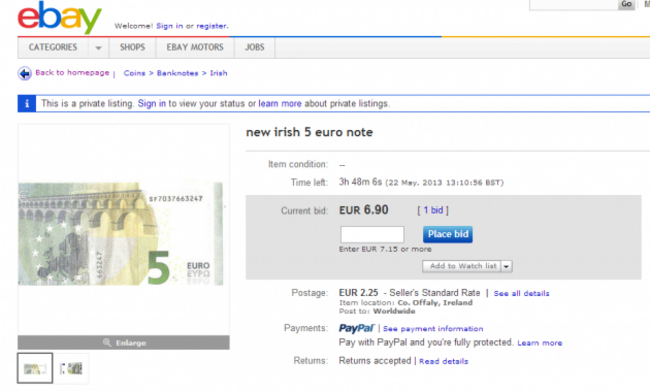Click the Place bid button
The width and height of the screenshot is (650, 392).
[x=448, y=234]
